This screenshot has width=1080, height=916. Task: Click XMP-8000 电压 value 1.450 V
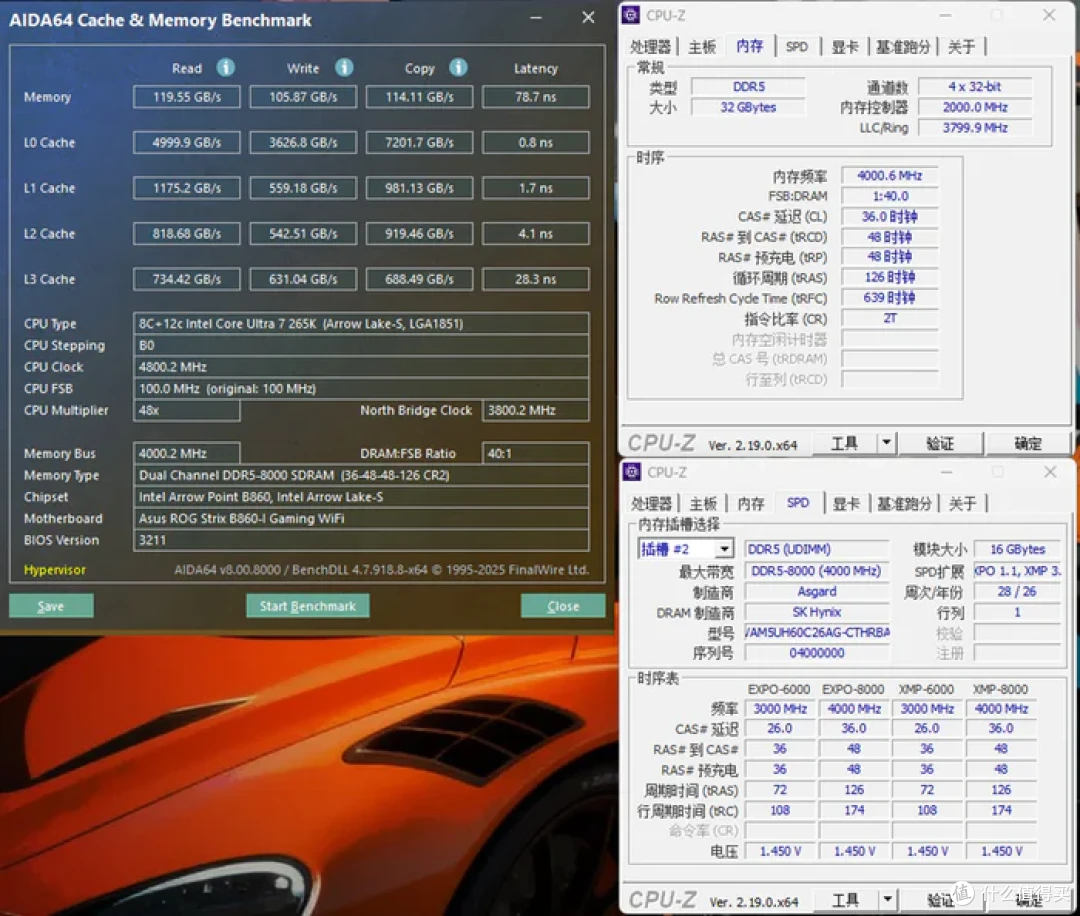pos(1001,852)
